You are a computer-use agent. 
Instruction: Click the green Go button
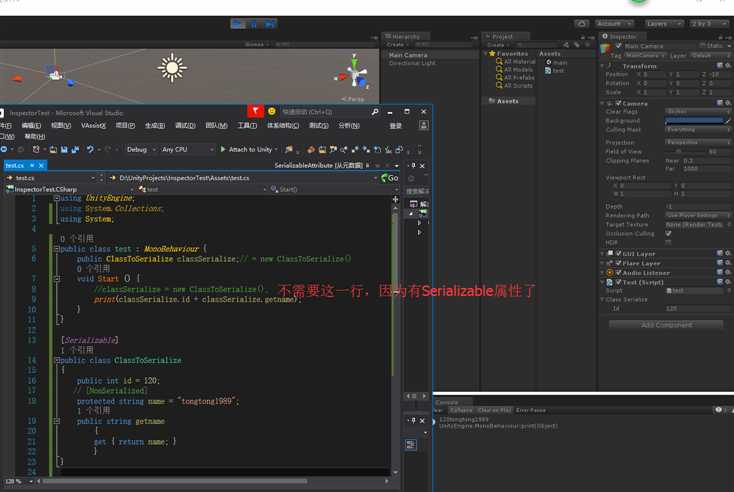pos(389,178)
